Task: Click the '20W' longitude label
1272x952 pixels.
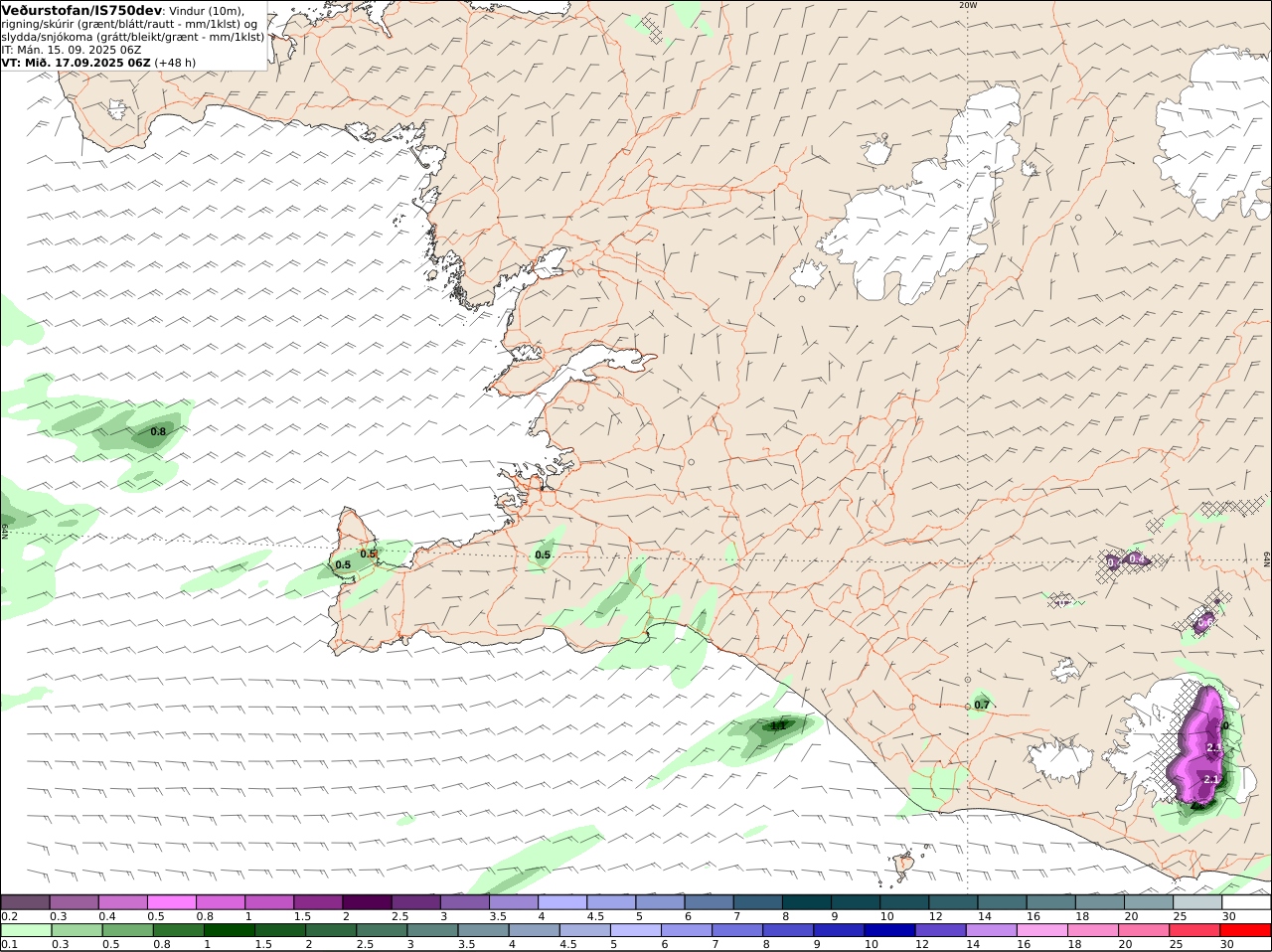Action: 968,5
